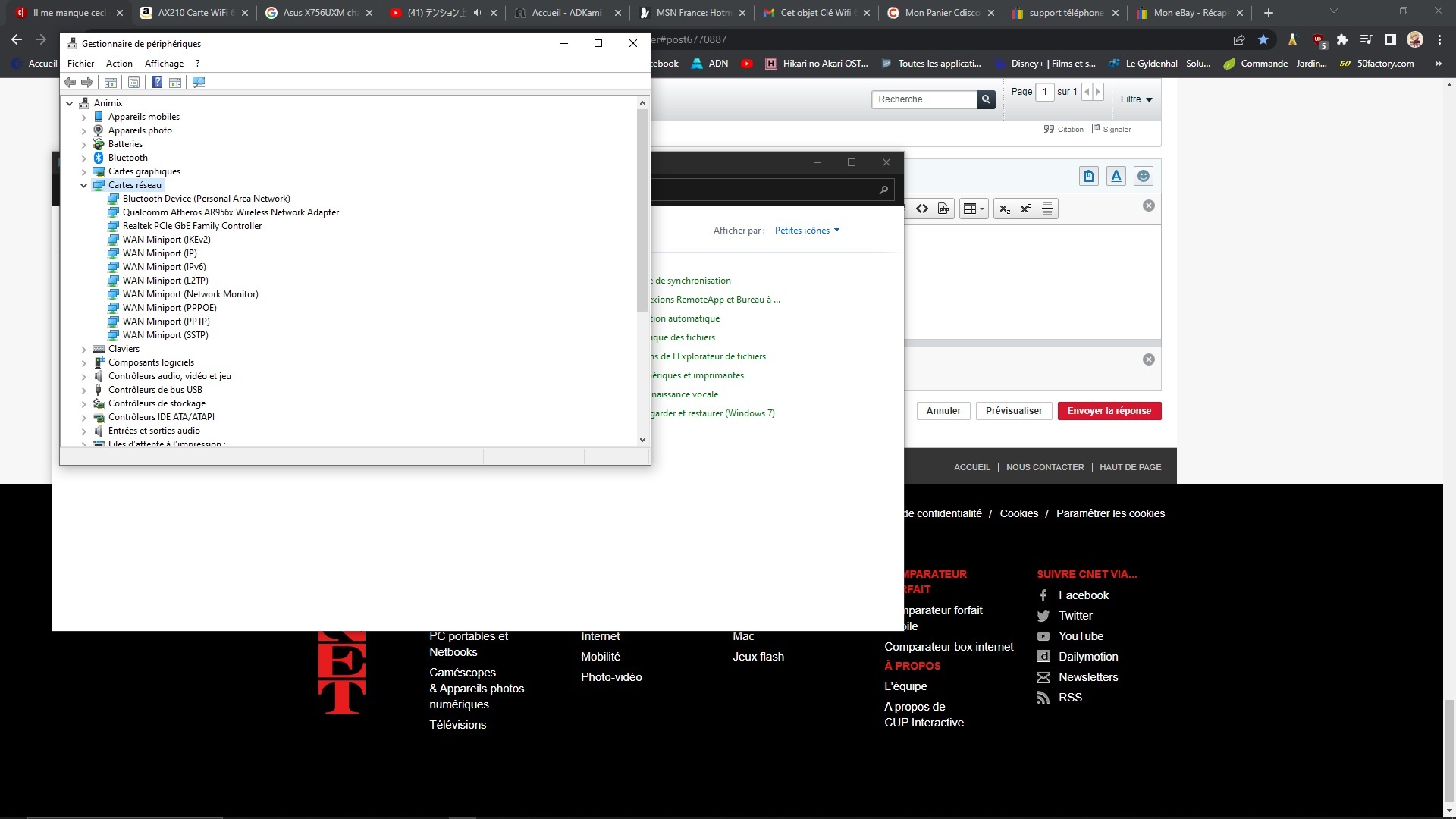The width and height of the screenshot is (1456, 819).
Task: Click the Prévisualiser button
Action: point(1013,411)
